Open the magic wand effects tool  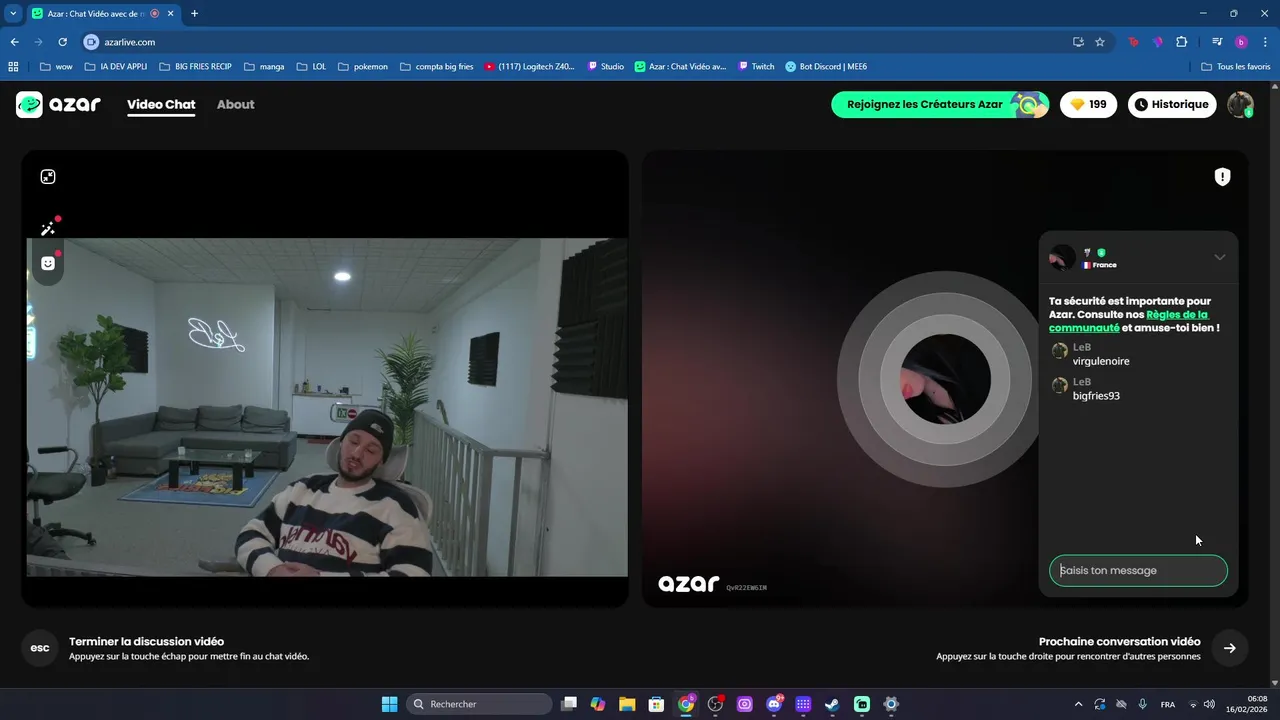48,229
